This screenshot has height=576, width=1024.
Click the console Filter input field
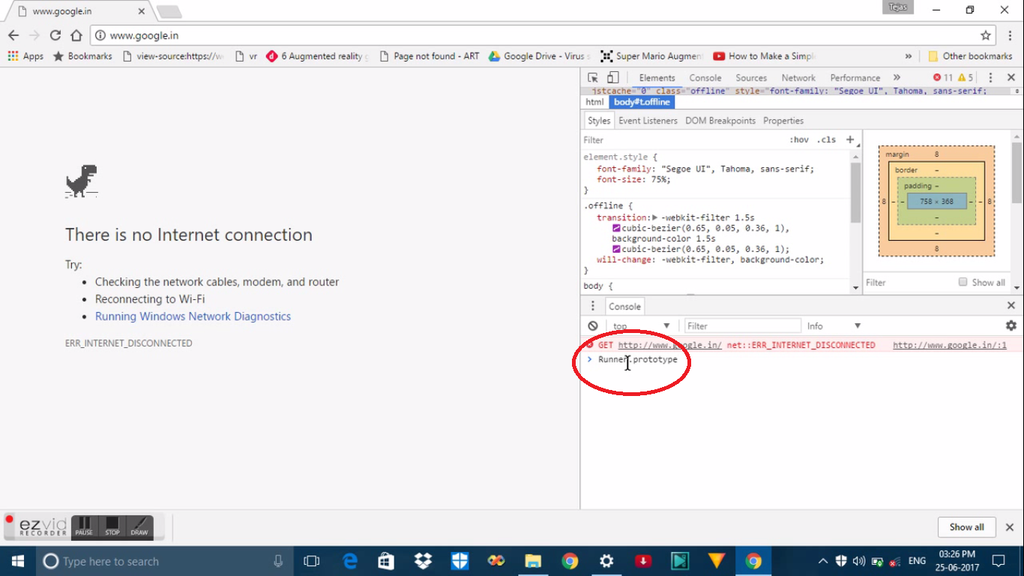tap(742, 326)
